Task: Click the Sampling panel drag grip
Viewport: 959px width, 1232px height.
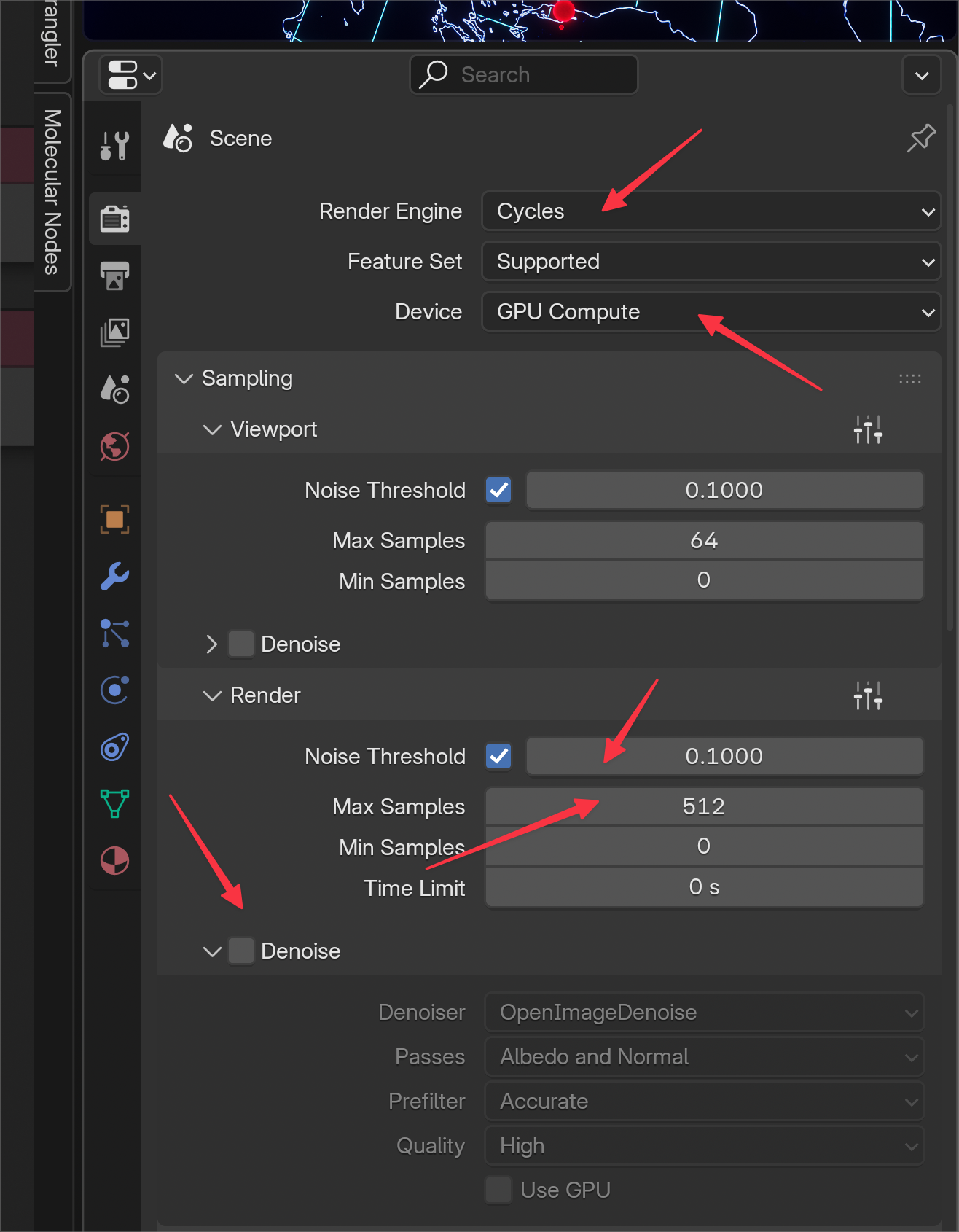Action: click(x=910, y=378)
